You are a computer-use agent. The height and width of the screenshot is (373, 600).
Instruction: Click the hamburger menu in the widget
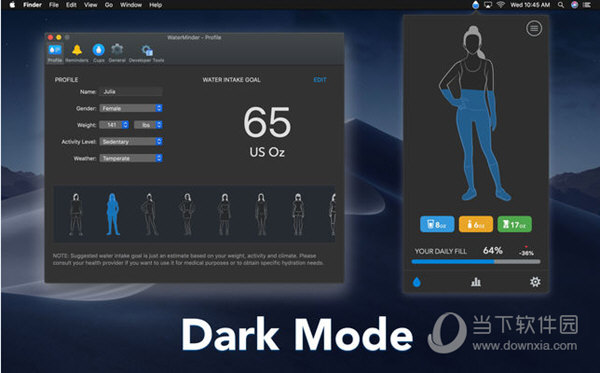[x=534, y=28]
